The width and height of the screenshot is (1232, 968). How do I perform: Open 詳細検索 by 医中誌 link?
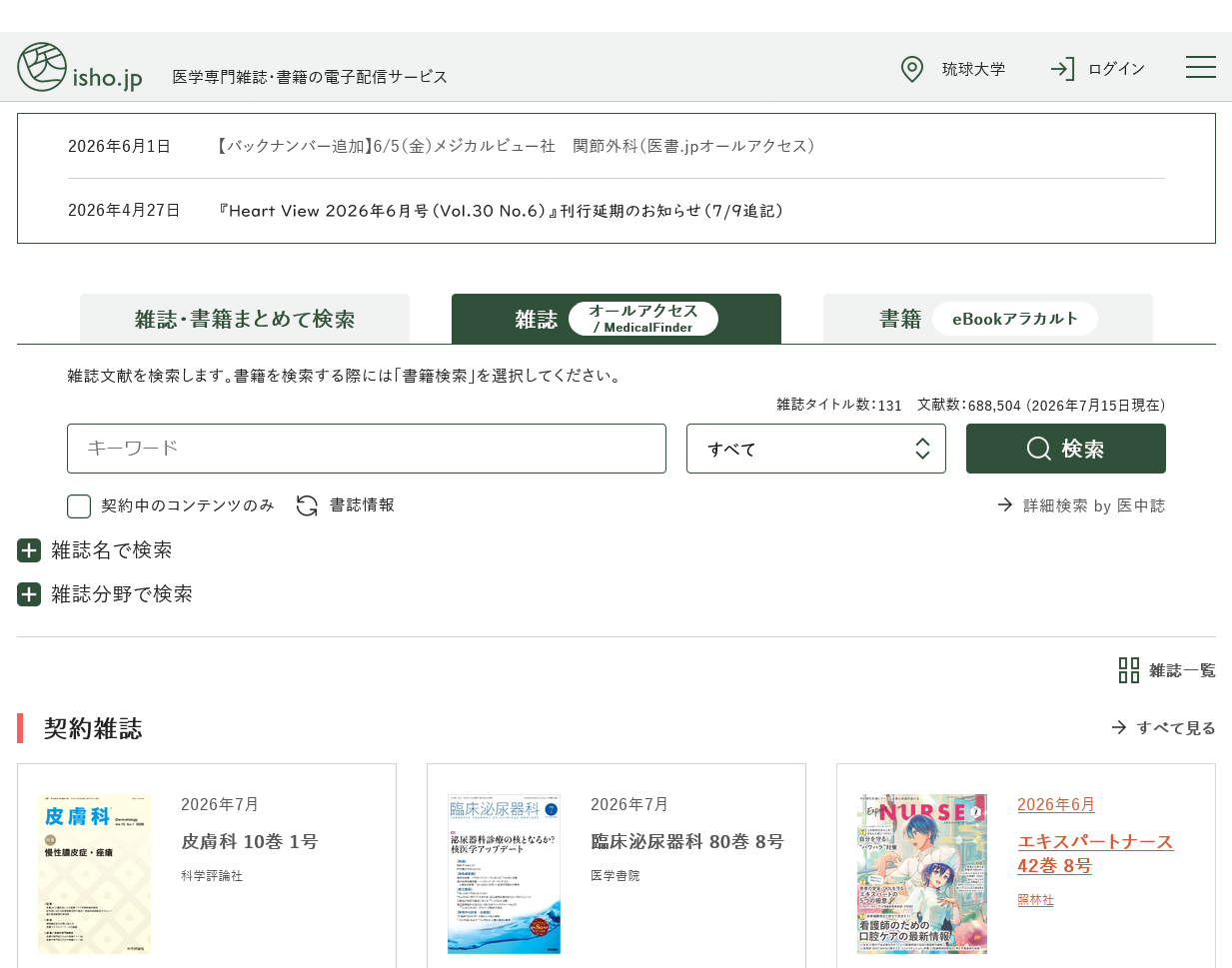(1094, 505)
